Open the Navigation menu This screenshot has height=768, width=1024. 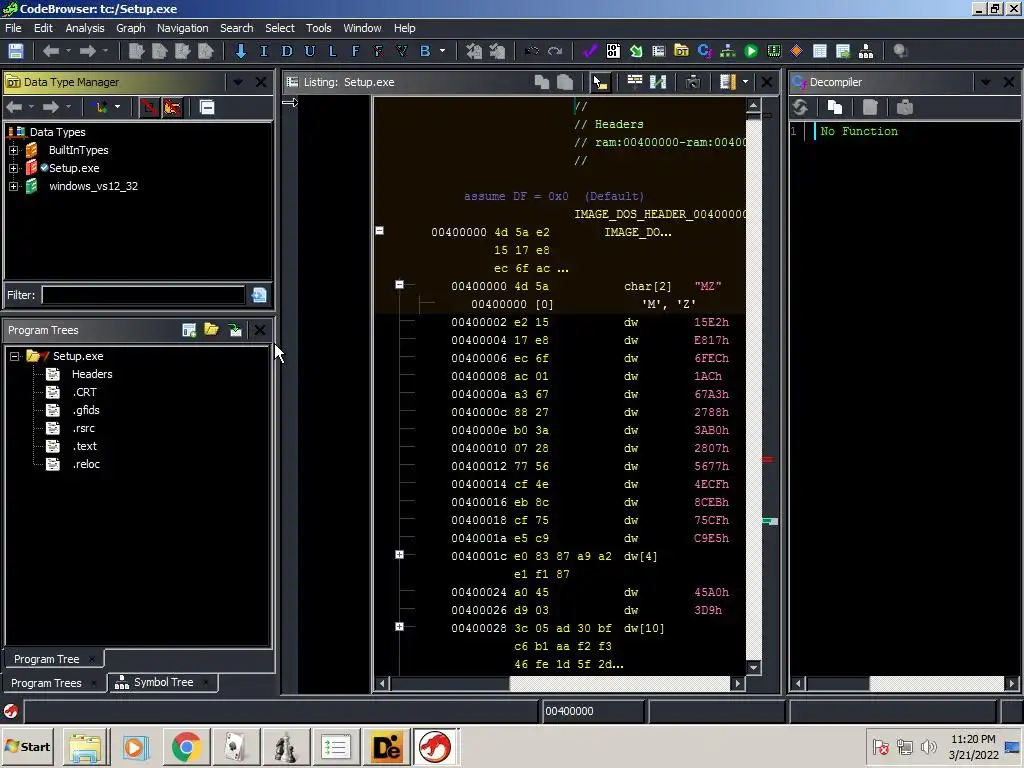[182, 28]
